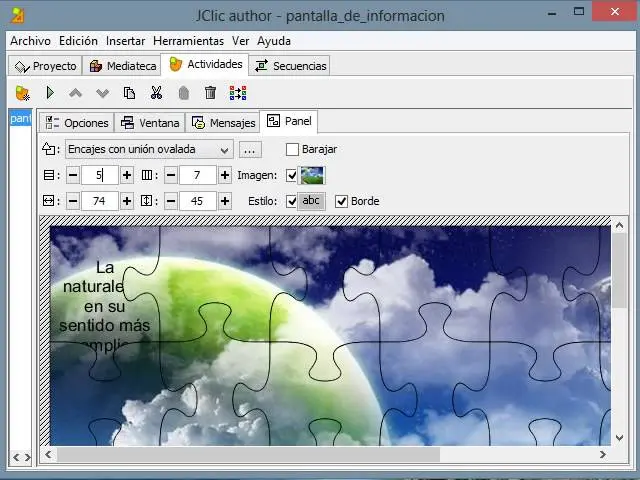Minimize the JClic author window
This screenshot has height=480, width=640.
click(x=552, y=13)
